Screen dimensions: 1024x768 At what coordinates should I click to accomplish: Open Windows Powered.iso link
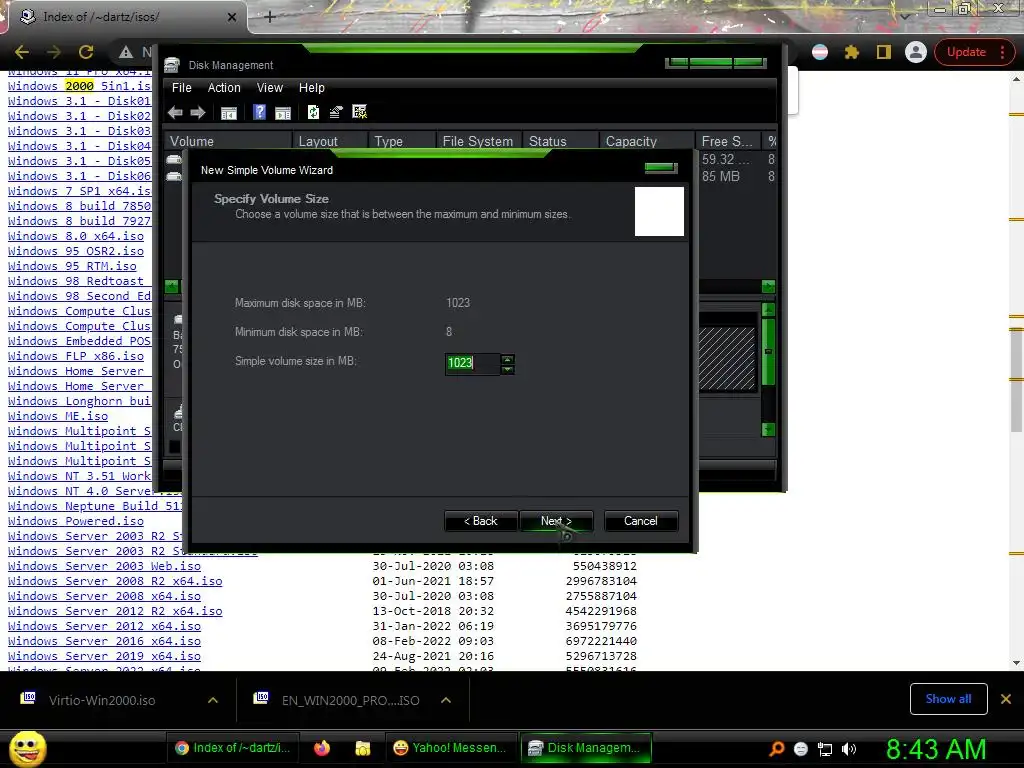(x=76, y=521)
